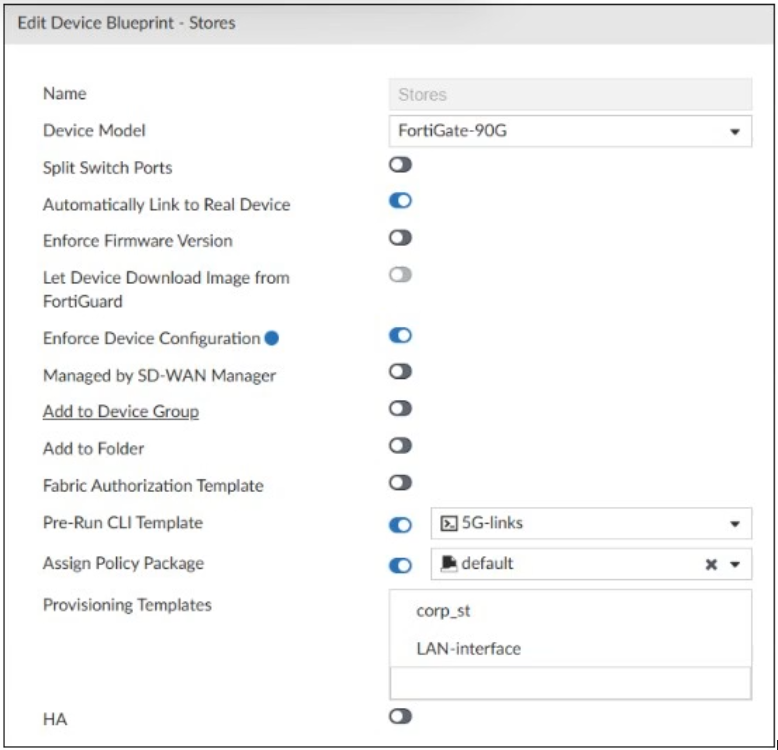Viewport: 778px width, 750px height.
Task: Enable Managed by SD-WAN Manager
Action: tap(400, 372)
